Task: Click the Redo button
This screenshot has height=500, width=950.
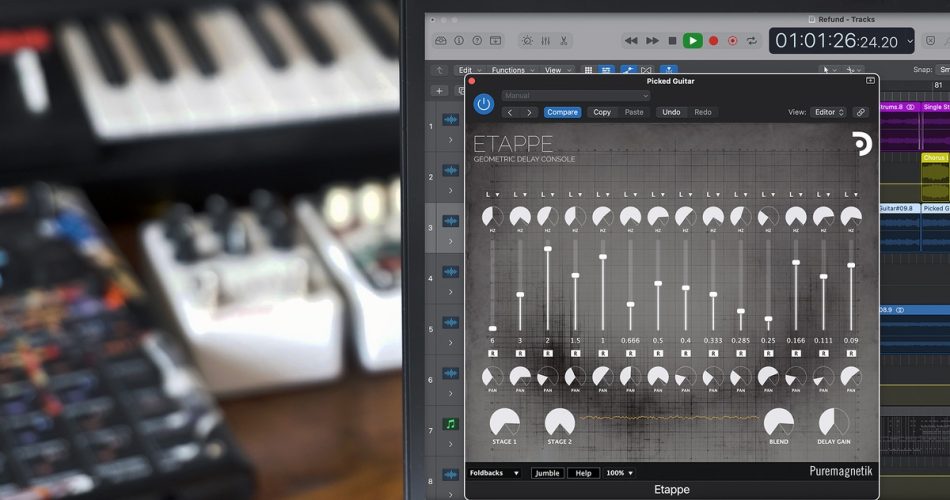Action: click(703, 112)
